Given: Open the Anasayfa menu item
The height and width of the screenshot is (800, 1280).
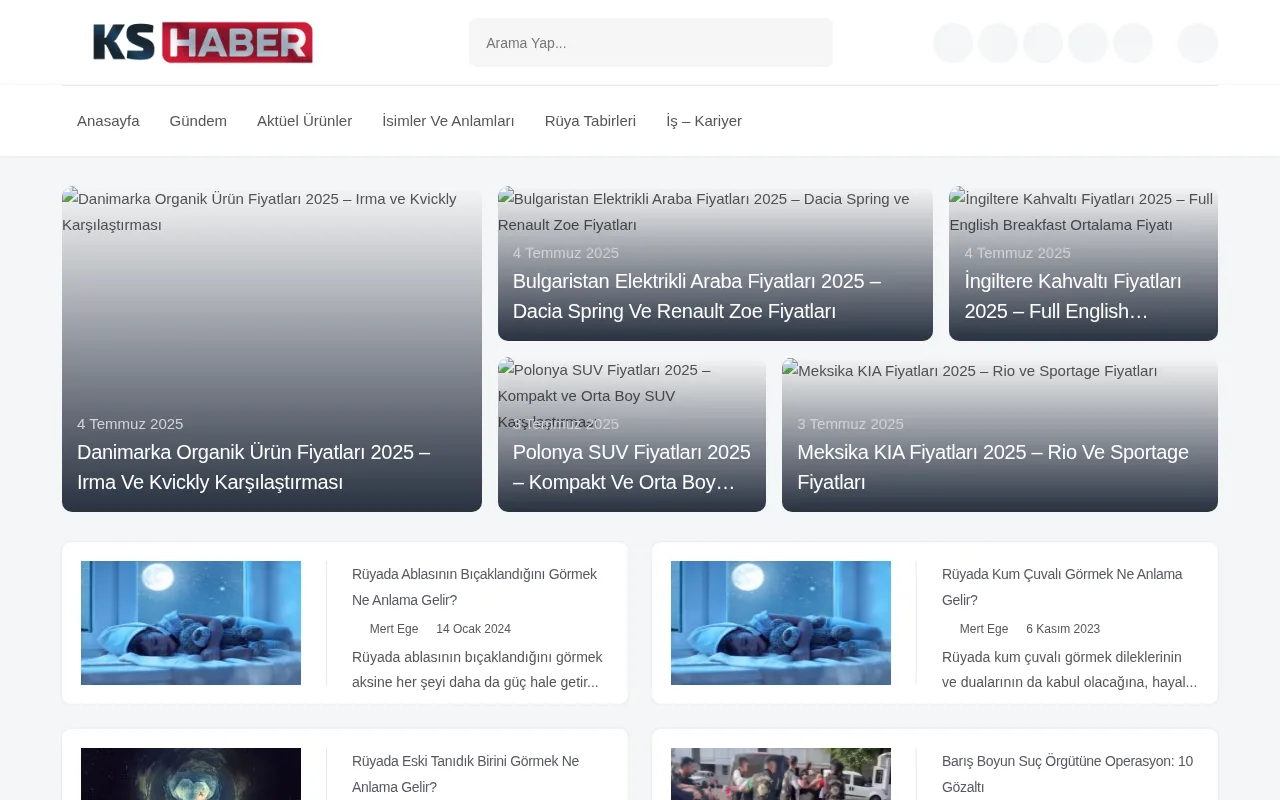Looking at the screenshot, I should tap(108, 120).
